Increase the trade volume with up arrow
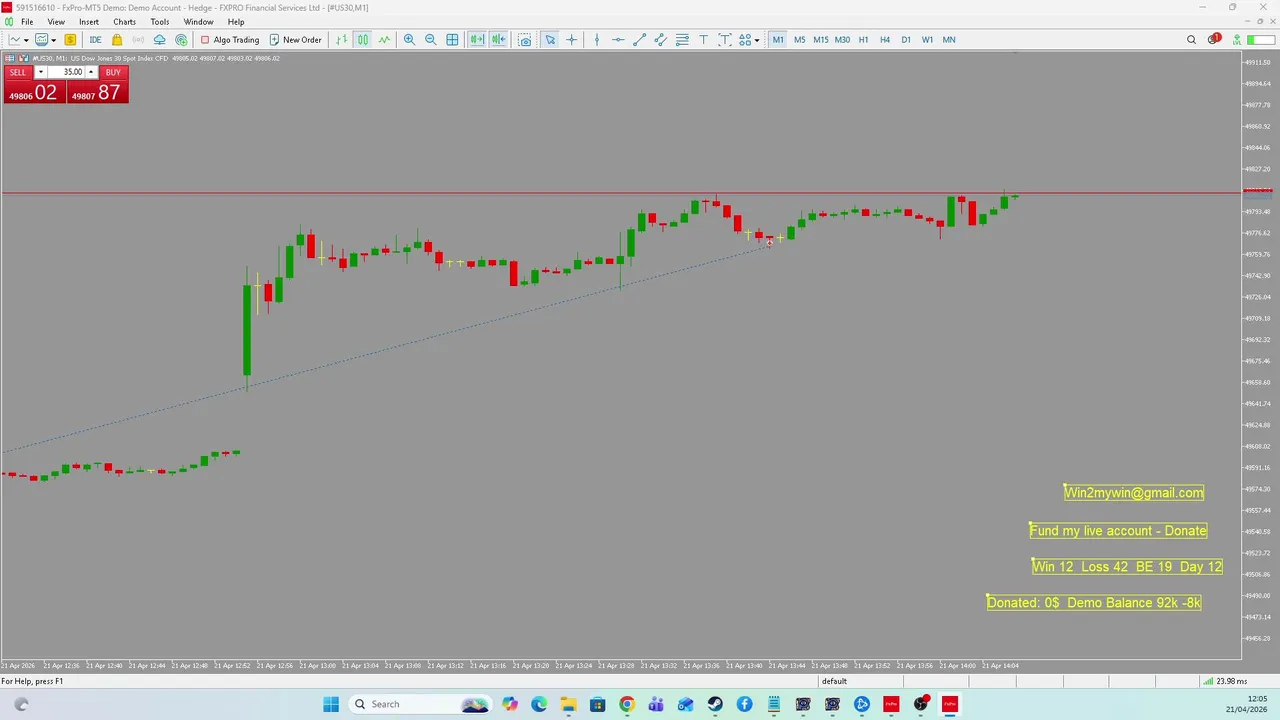1280x720 pixels. pos(91,72)
